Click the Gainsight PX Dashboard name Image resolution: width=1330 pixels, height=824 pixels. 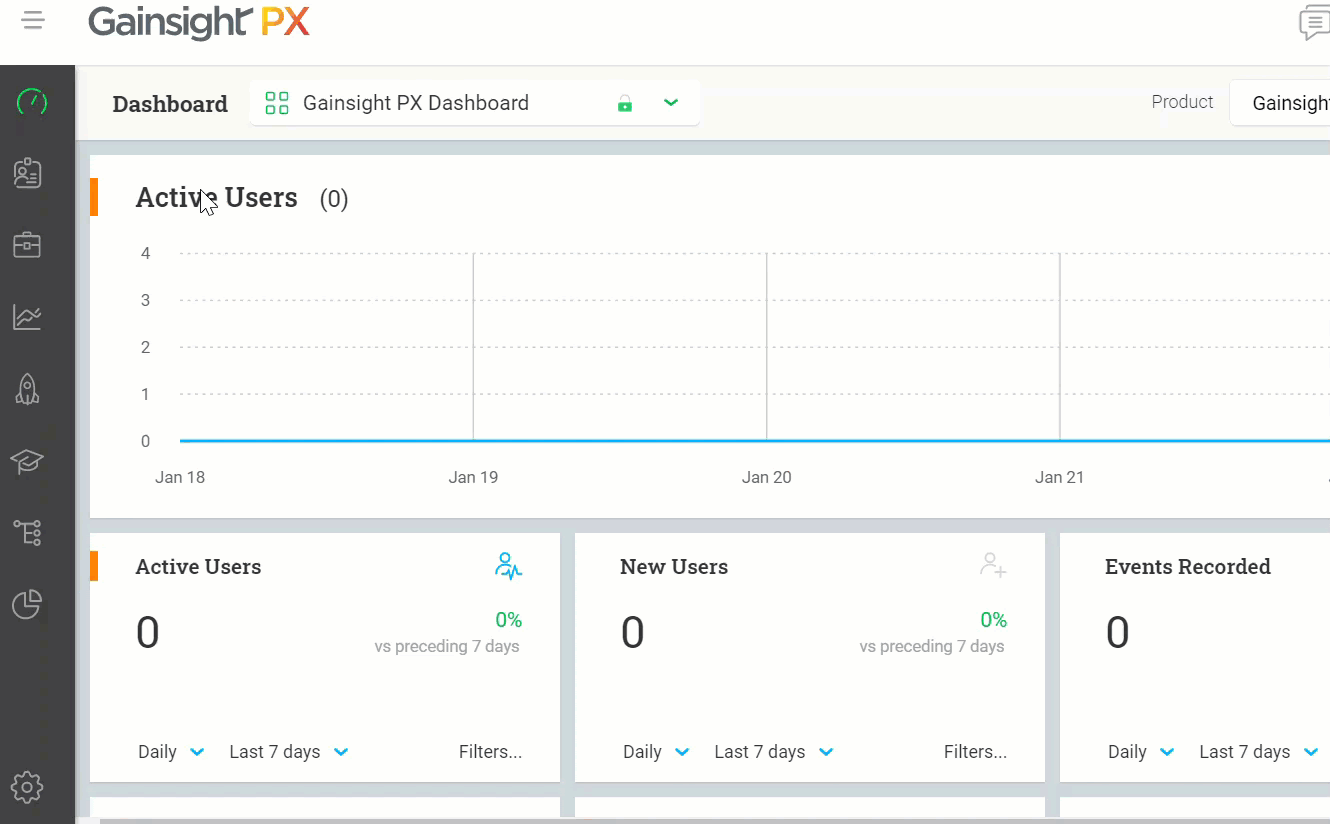click(x=416, y=103)
